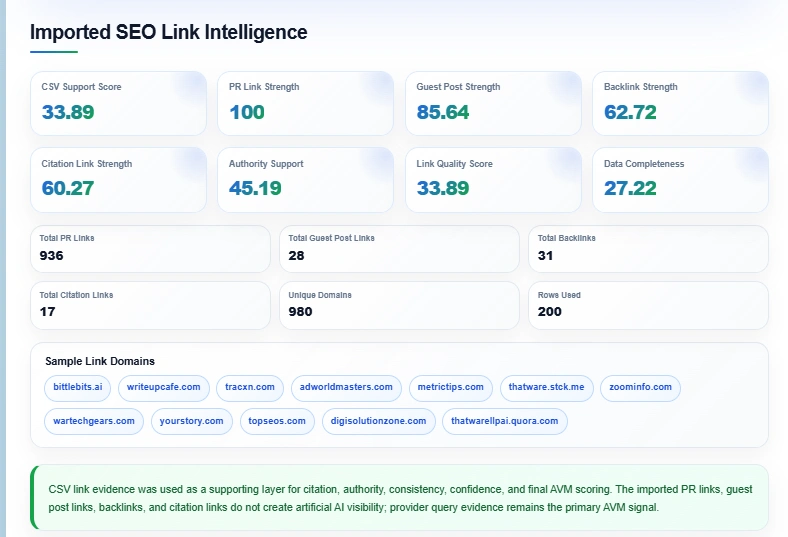Select the Authority Support card

[x=306, y=180]
